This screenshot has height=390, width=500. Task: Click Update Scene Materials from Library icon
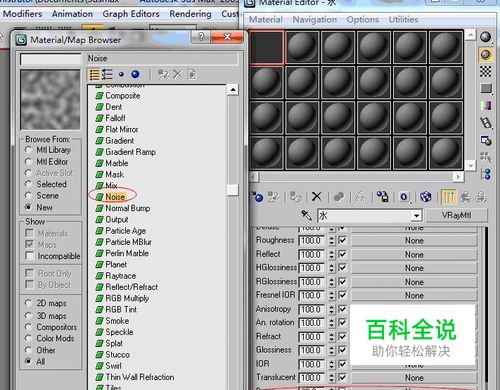(163, 74)
